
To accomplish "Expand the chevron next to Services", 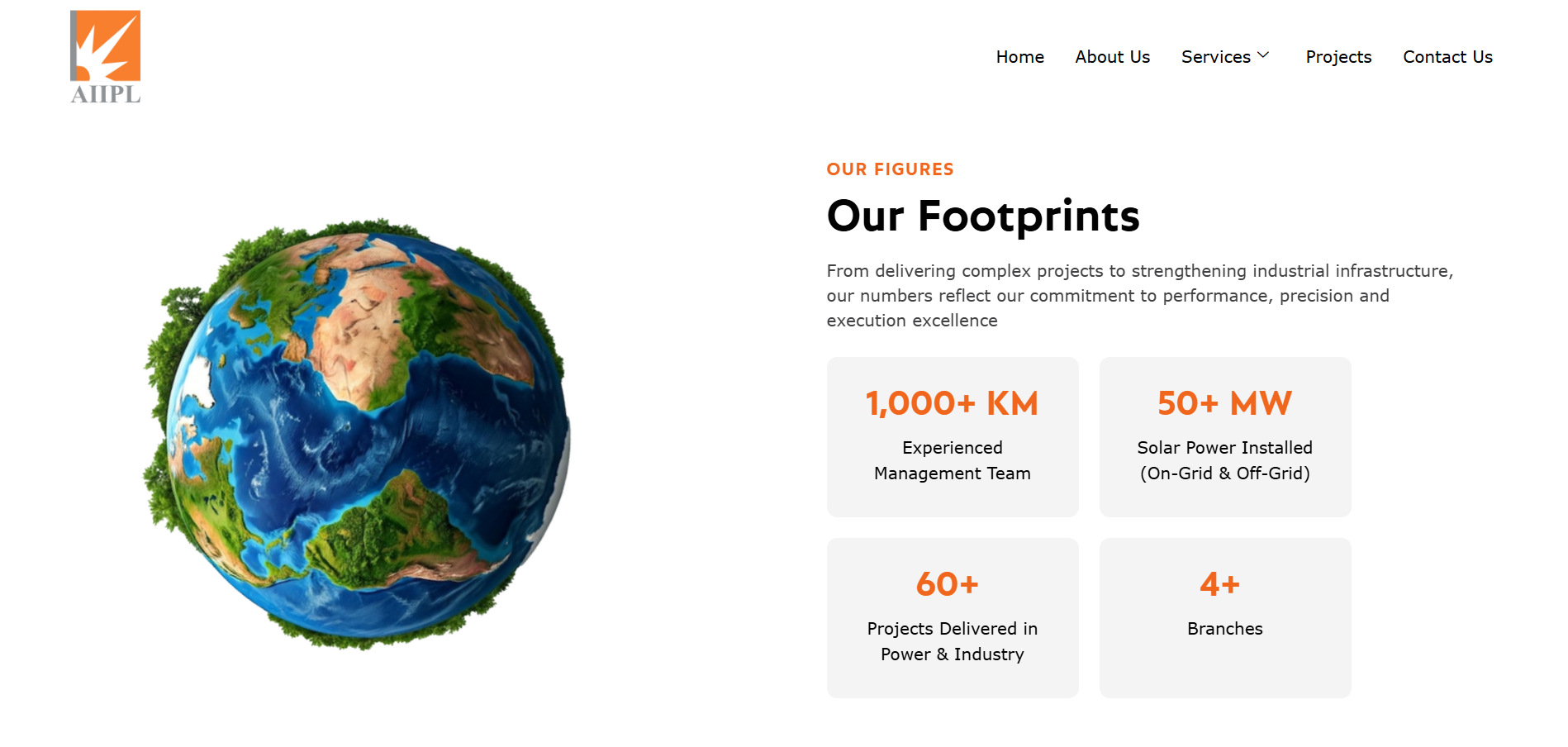I will (x=1263, y=55).
